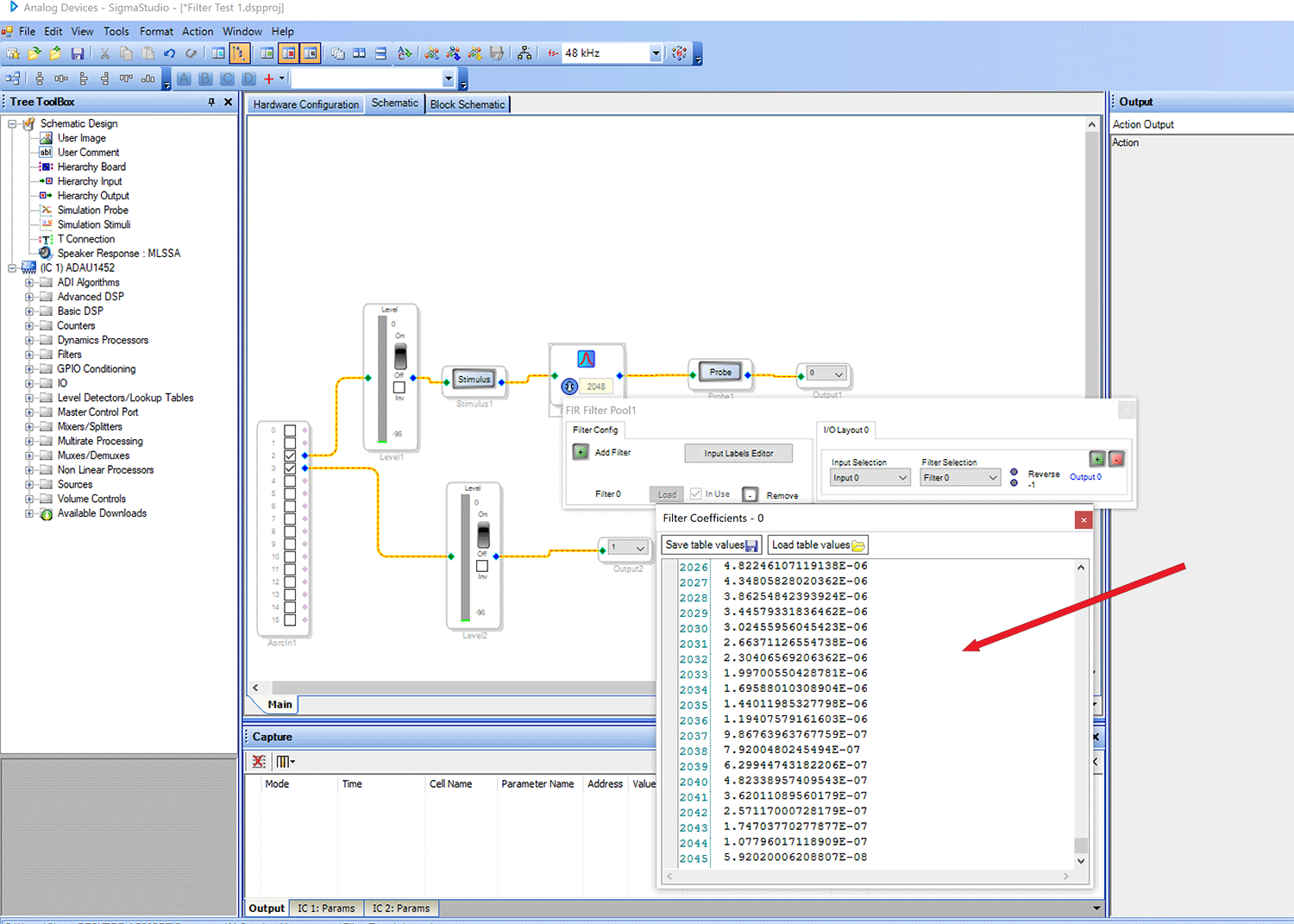The width and height of the screenshot is (1294, 924).
Task: Click the Filter 0 Load button
Action: [x=667, y=494]
